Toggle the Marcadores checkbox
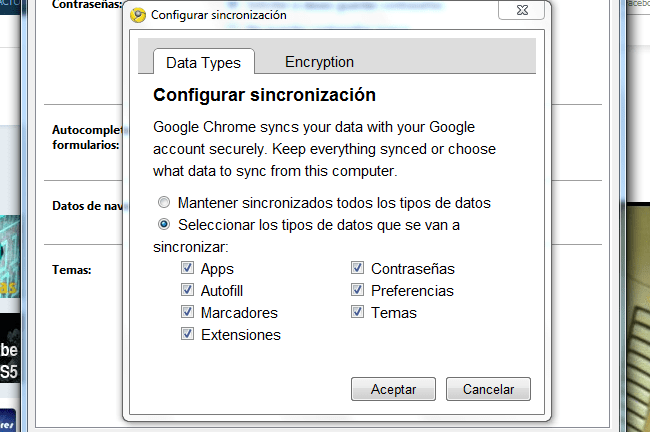This screenshot has width=650, height=432. click(187, 312)
